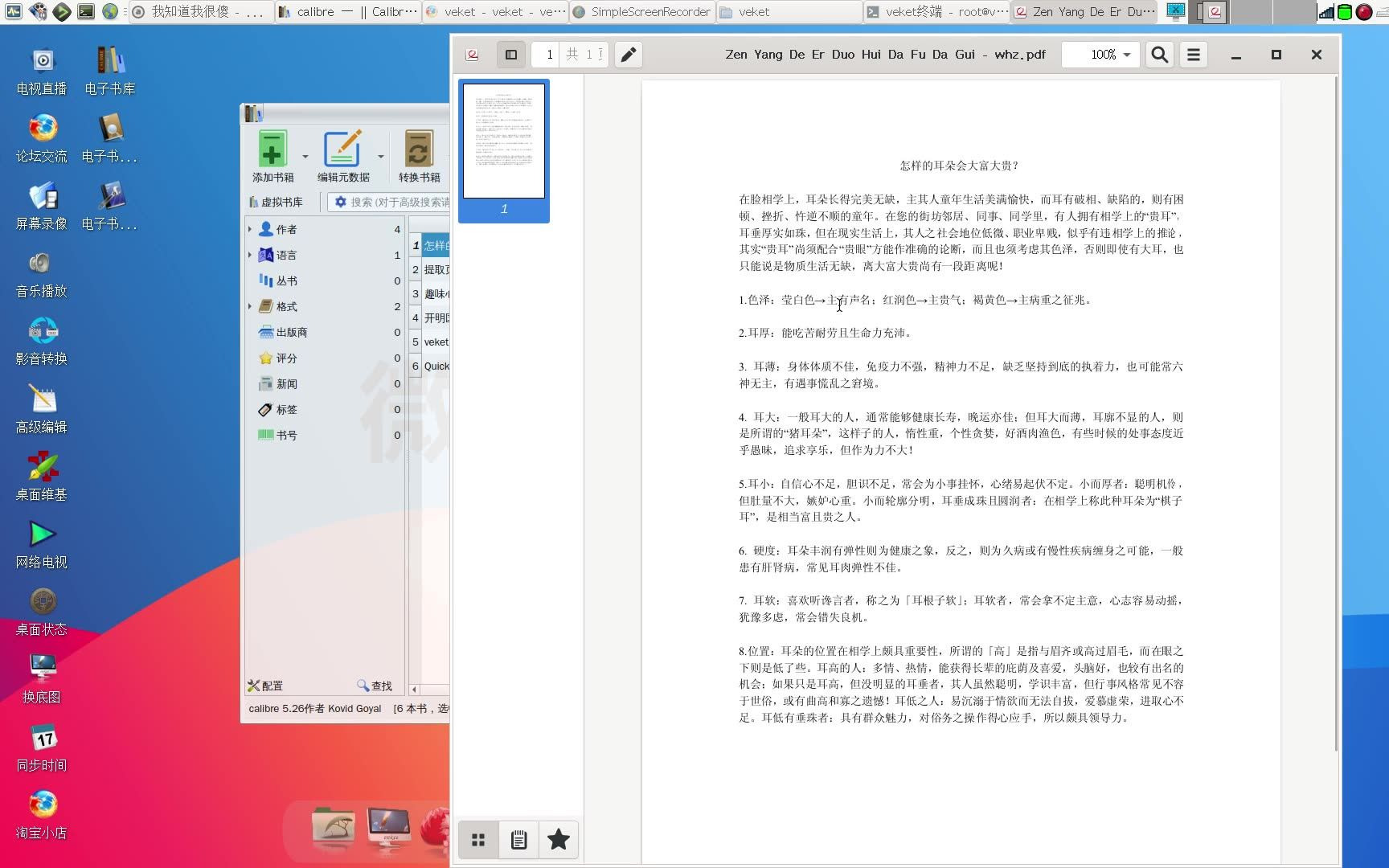Select the veket book row in calibre

430,342
